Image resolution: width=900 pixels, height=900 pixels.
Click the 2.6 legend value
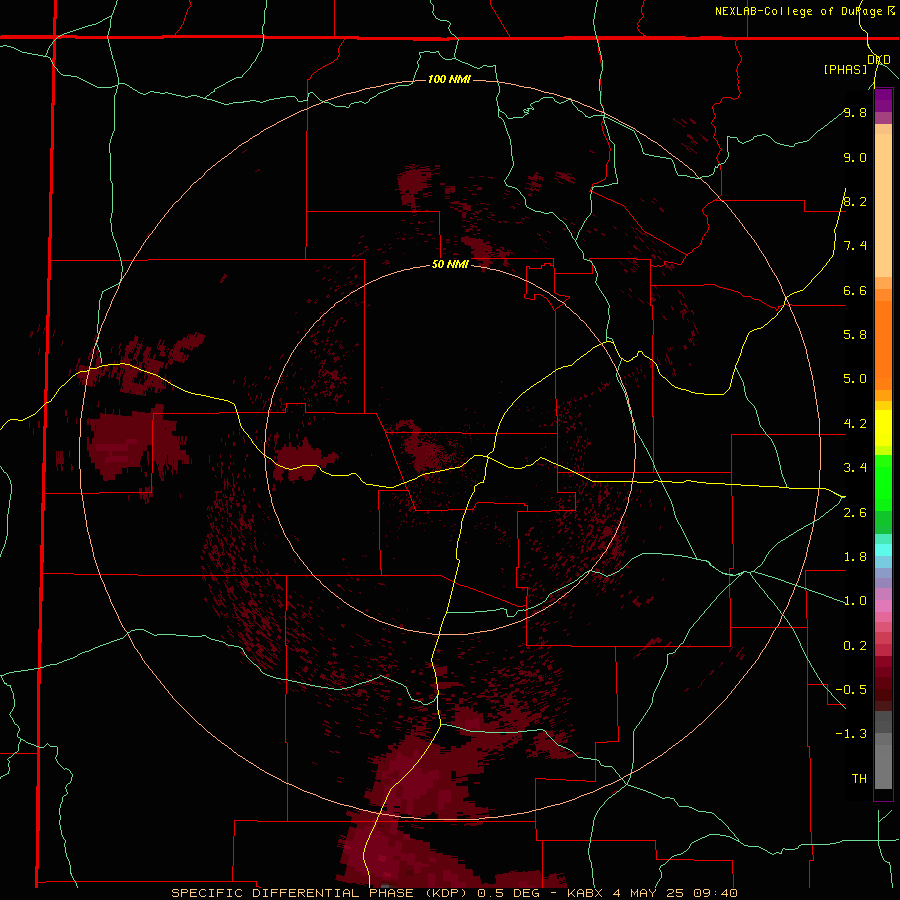[855, 513]
